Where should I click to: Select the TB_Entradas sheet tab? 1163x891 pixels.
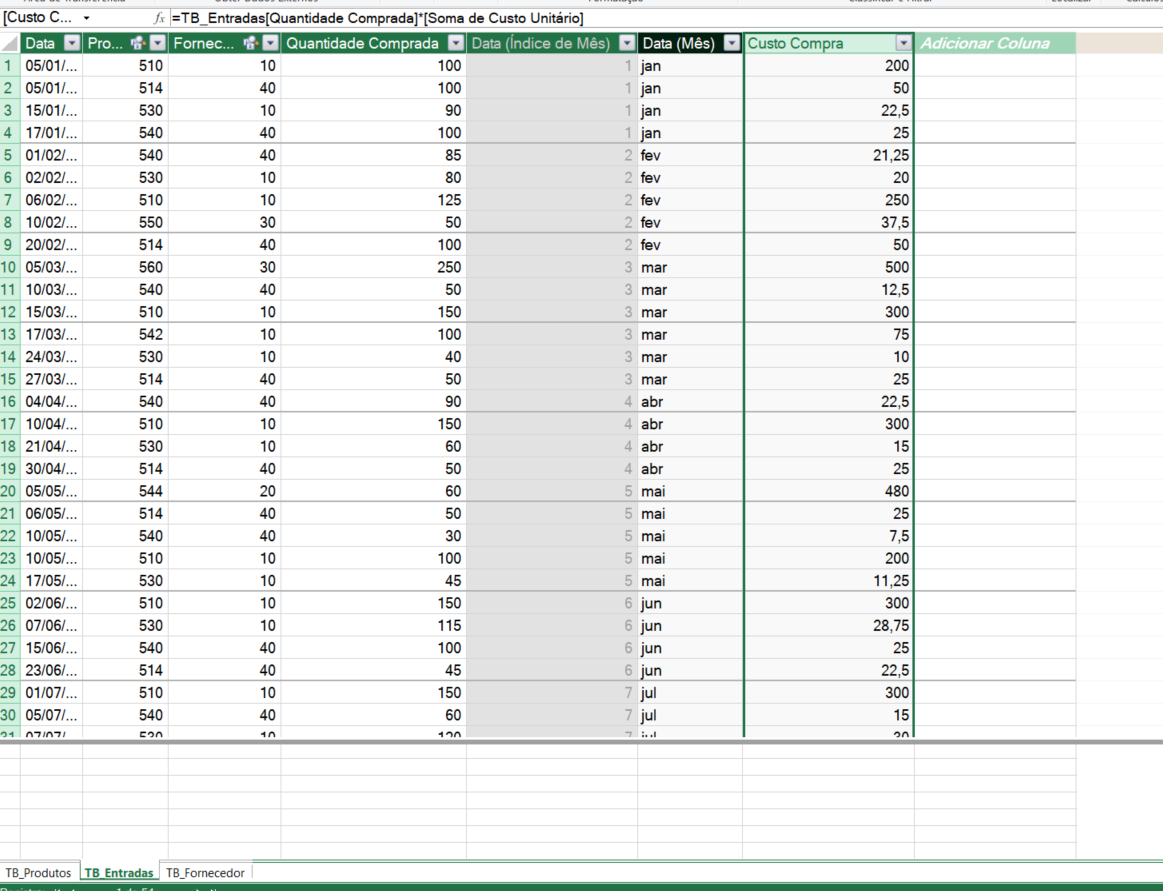click(119, 872)
